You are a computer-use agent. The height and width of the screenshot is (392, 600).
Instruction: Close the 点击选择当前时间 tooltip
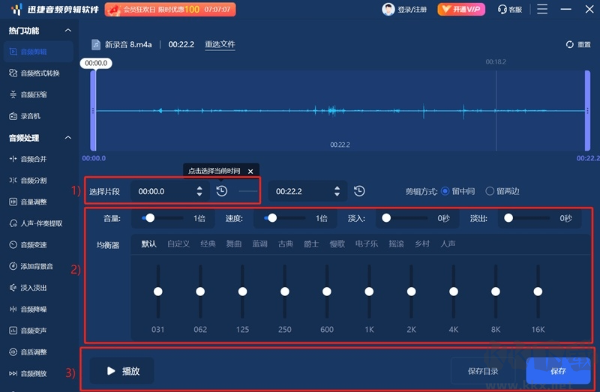(250, 171)
